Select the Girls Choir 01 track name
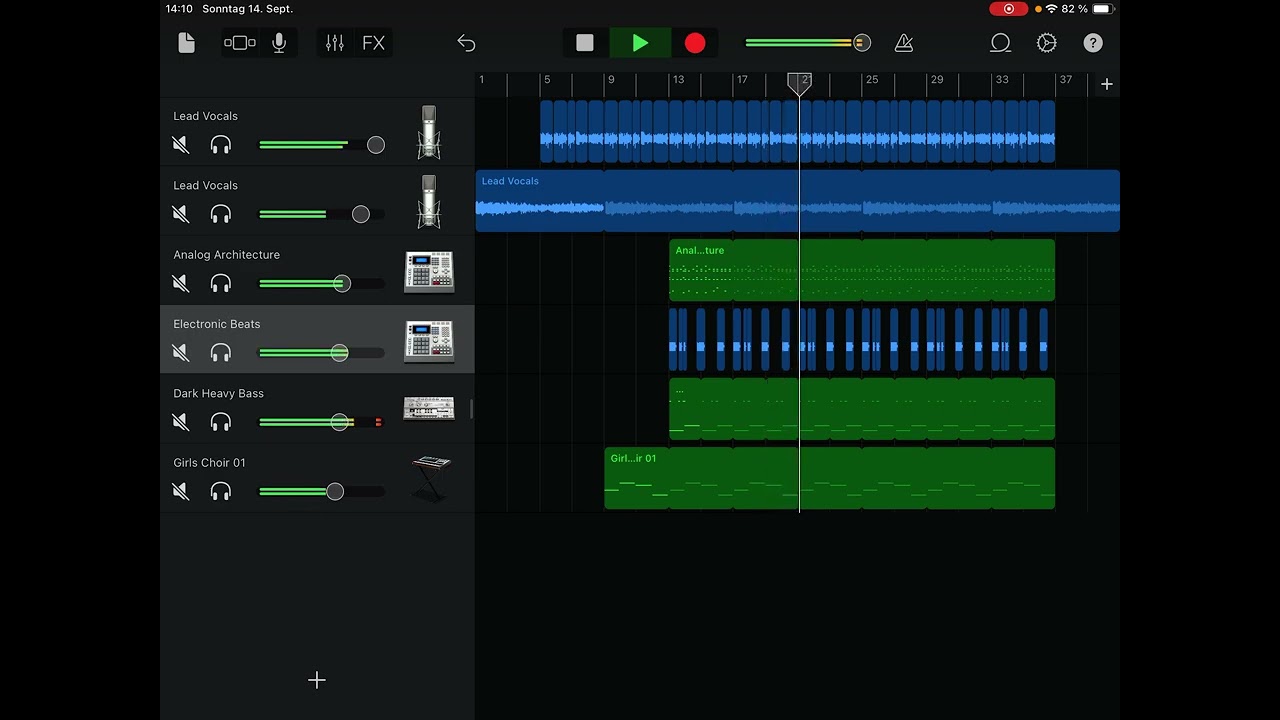 point(209,463)
